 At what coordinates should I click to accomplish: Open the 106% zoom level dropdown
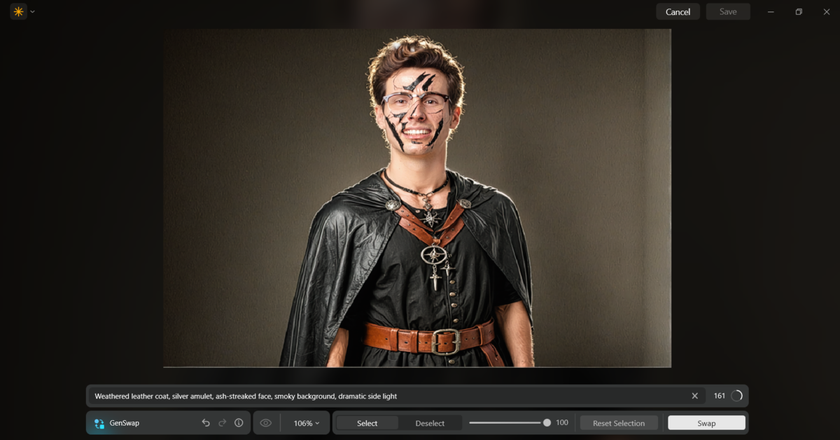306,423
